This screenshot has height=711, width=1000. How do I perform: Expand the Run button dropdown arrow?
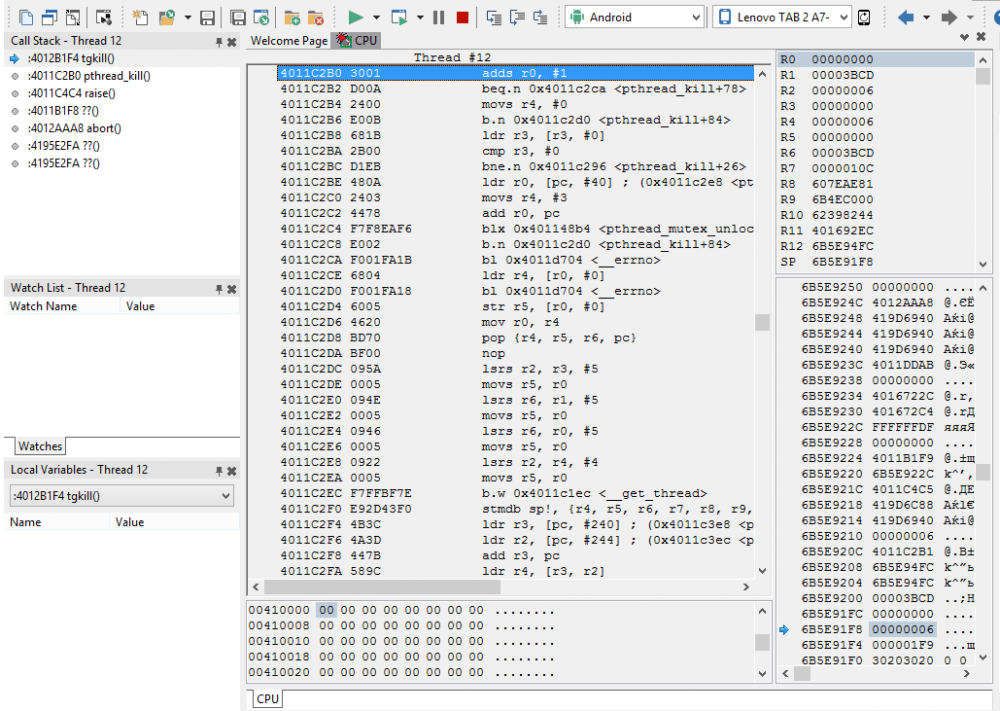point(376,17)
